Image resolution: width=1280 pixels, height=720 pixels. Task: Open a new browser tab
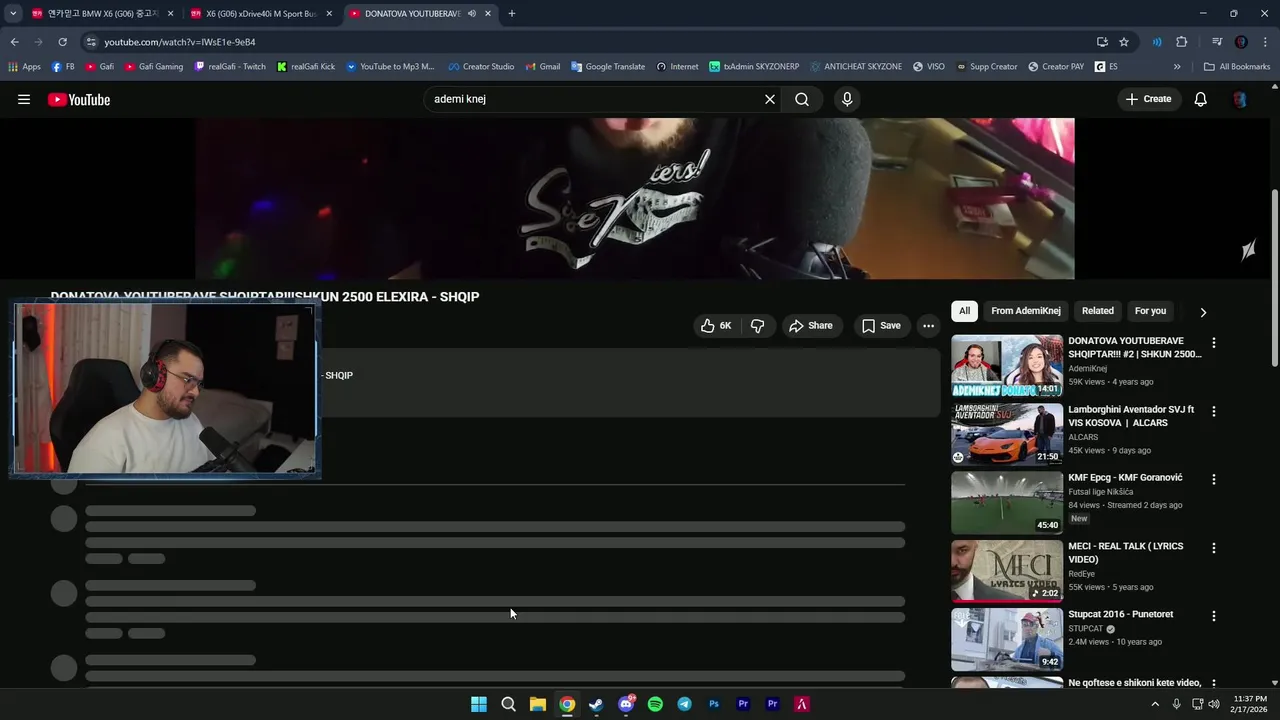tap(511, 13)
